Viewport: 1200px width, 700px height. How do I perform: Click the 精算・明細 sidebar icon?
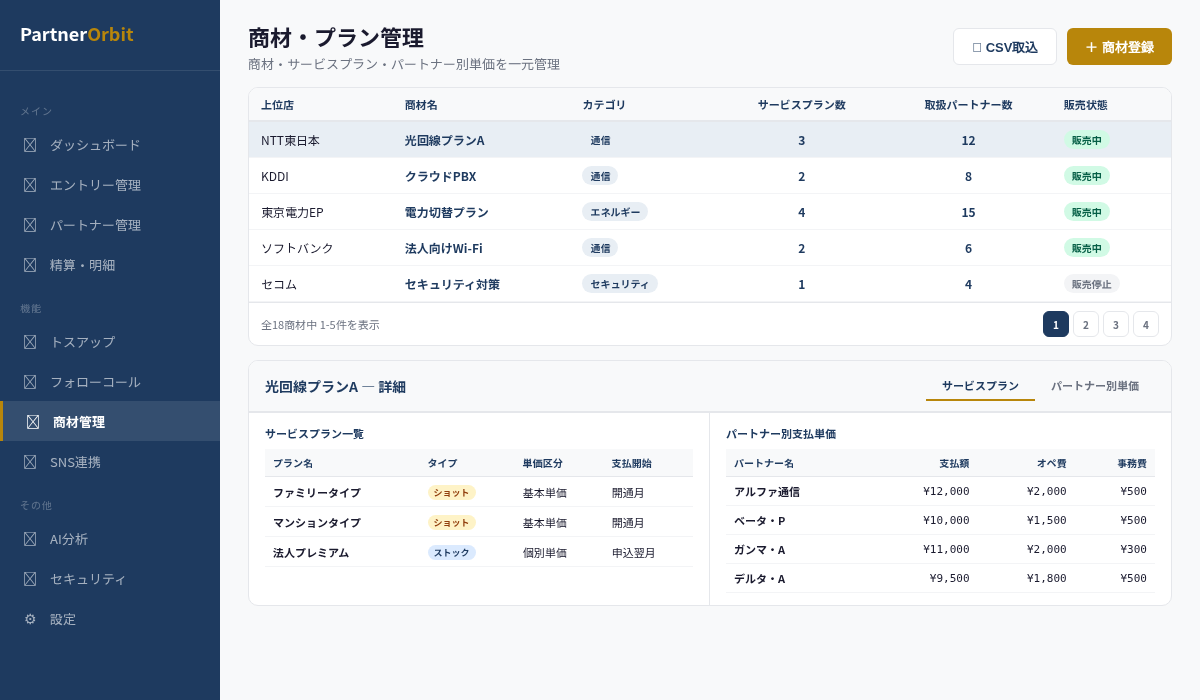(x=30, y=265)
